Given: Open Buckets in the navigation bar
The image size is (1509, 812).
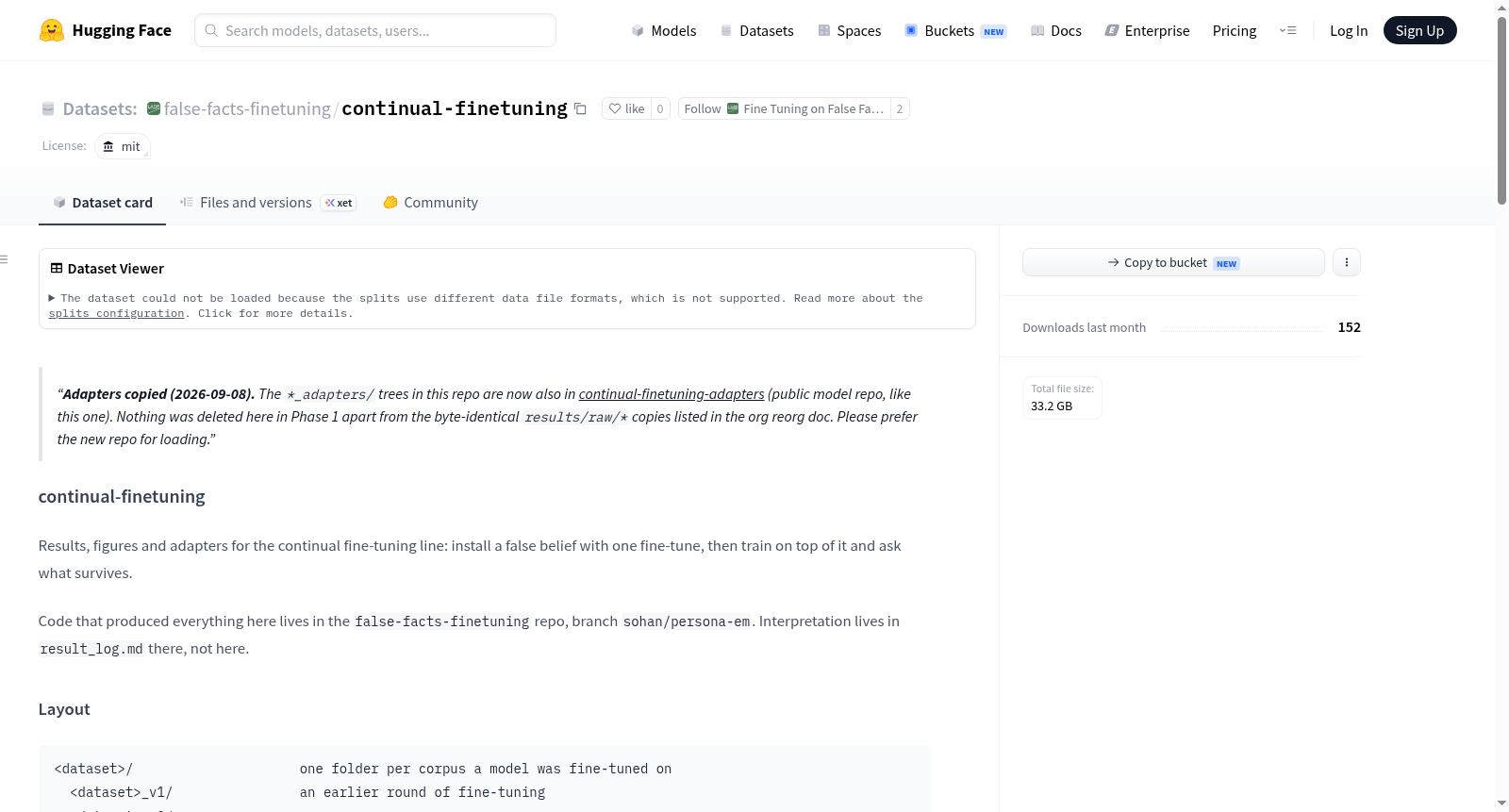Looking at the screenshot, I should tap(955, 31).
